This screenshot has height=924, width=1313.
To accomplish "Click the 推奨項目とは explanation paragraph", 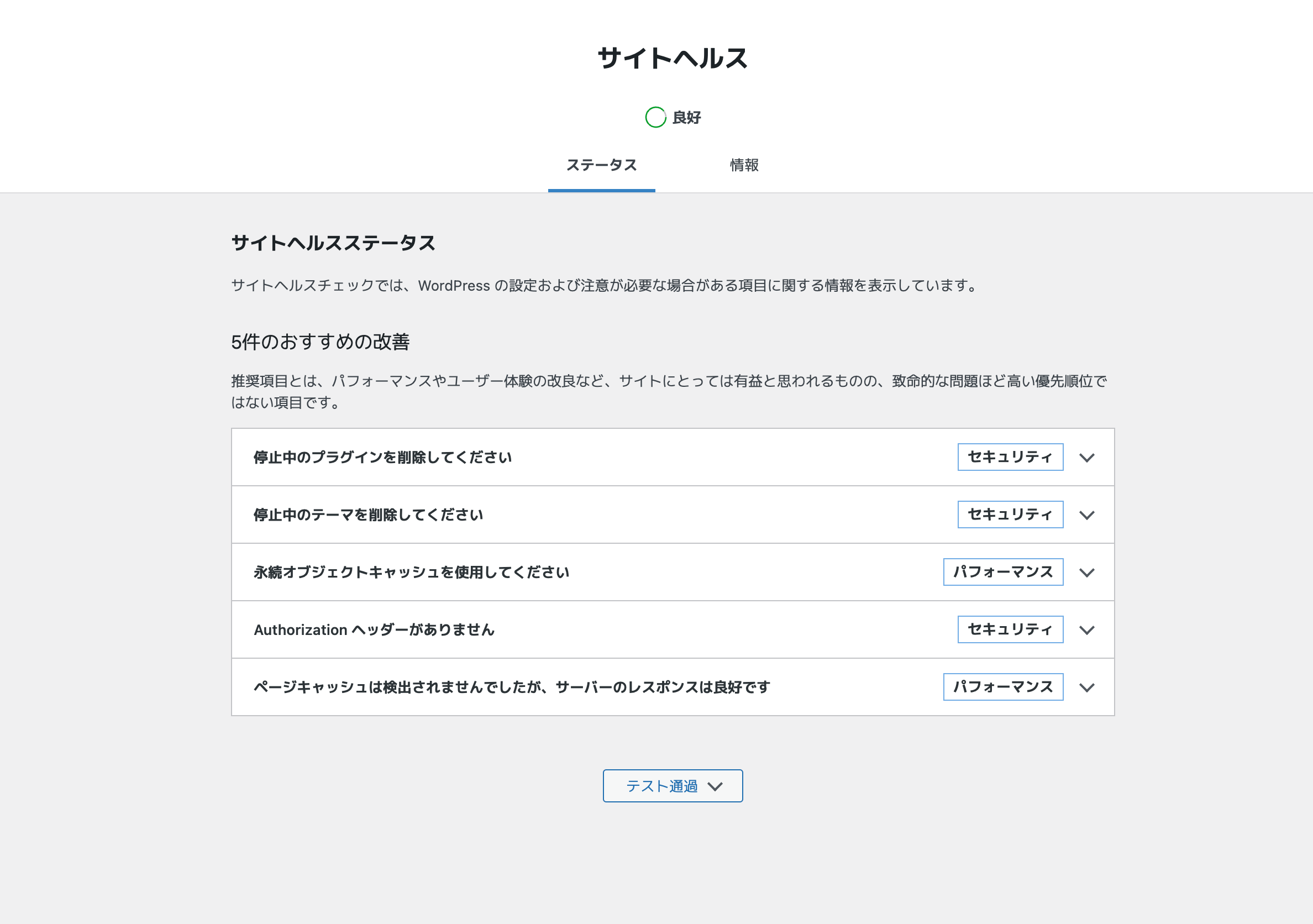I will tap(669, 392).
